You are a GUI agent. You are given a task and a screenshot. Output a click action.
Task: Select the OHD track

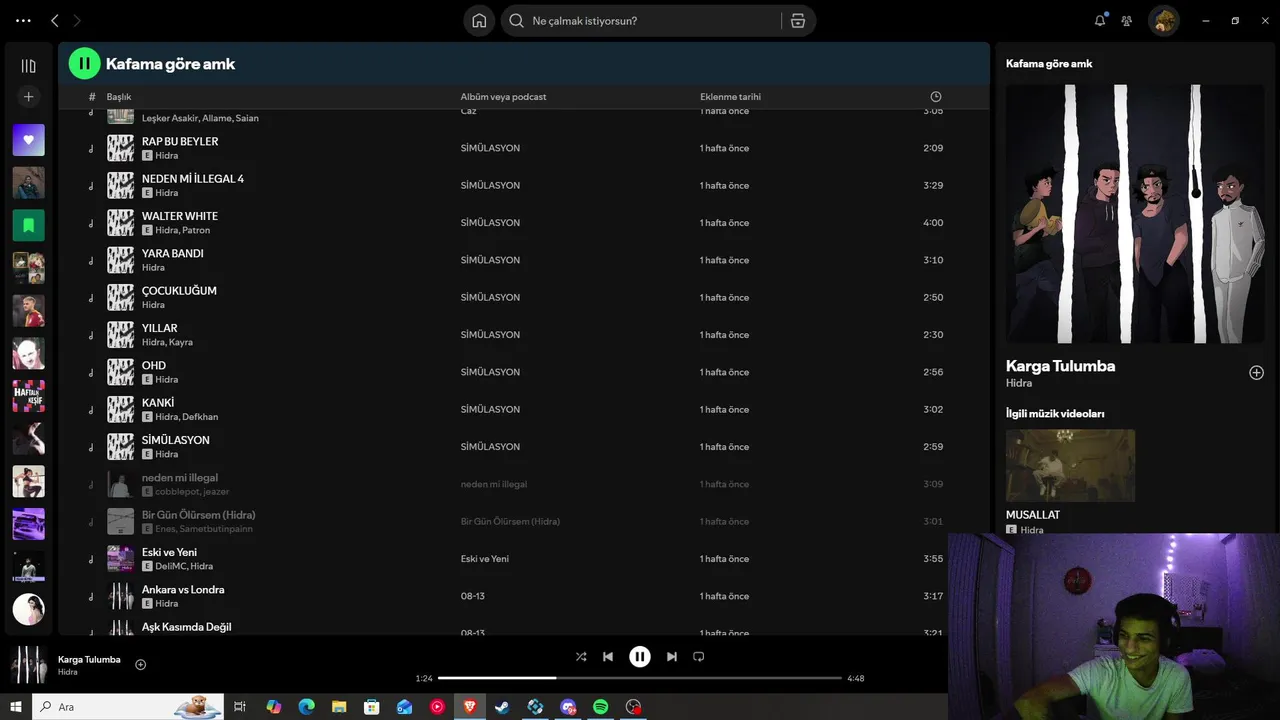523,372
